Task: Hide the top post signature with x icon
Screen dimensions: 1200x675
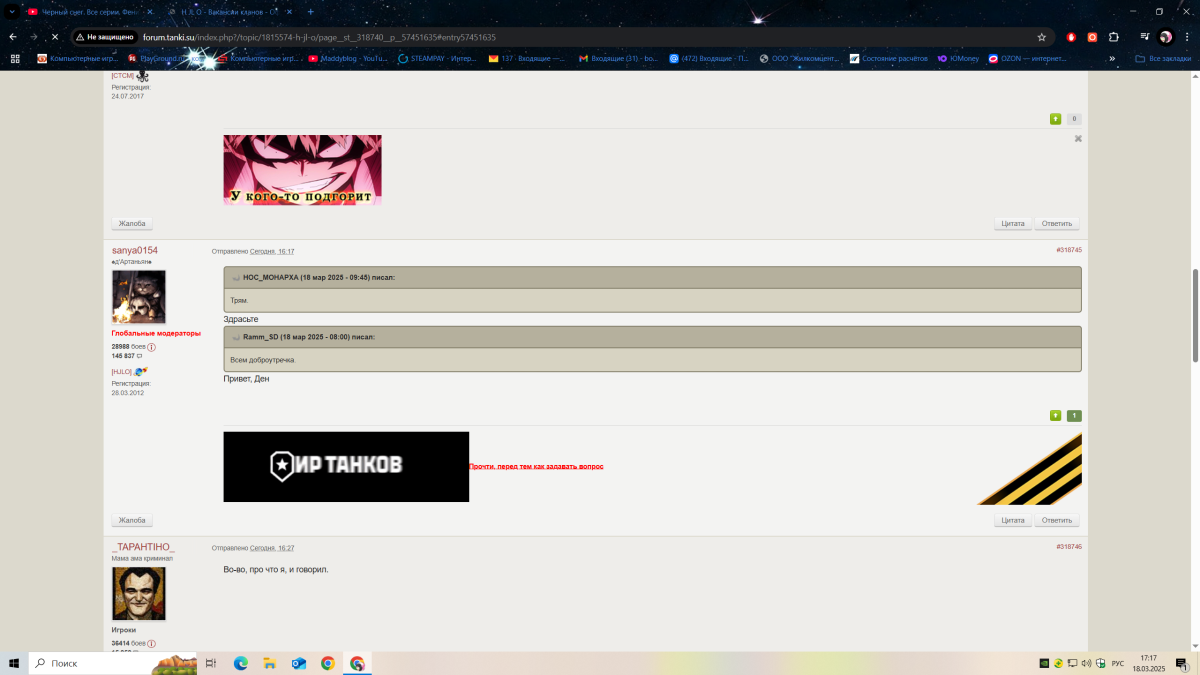Action: [1078, 139]
